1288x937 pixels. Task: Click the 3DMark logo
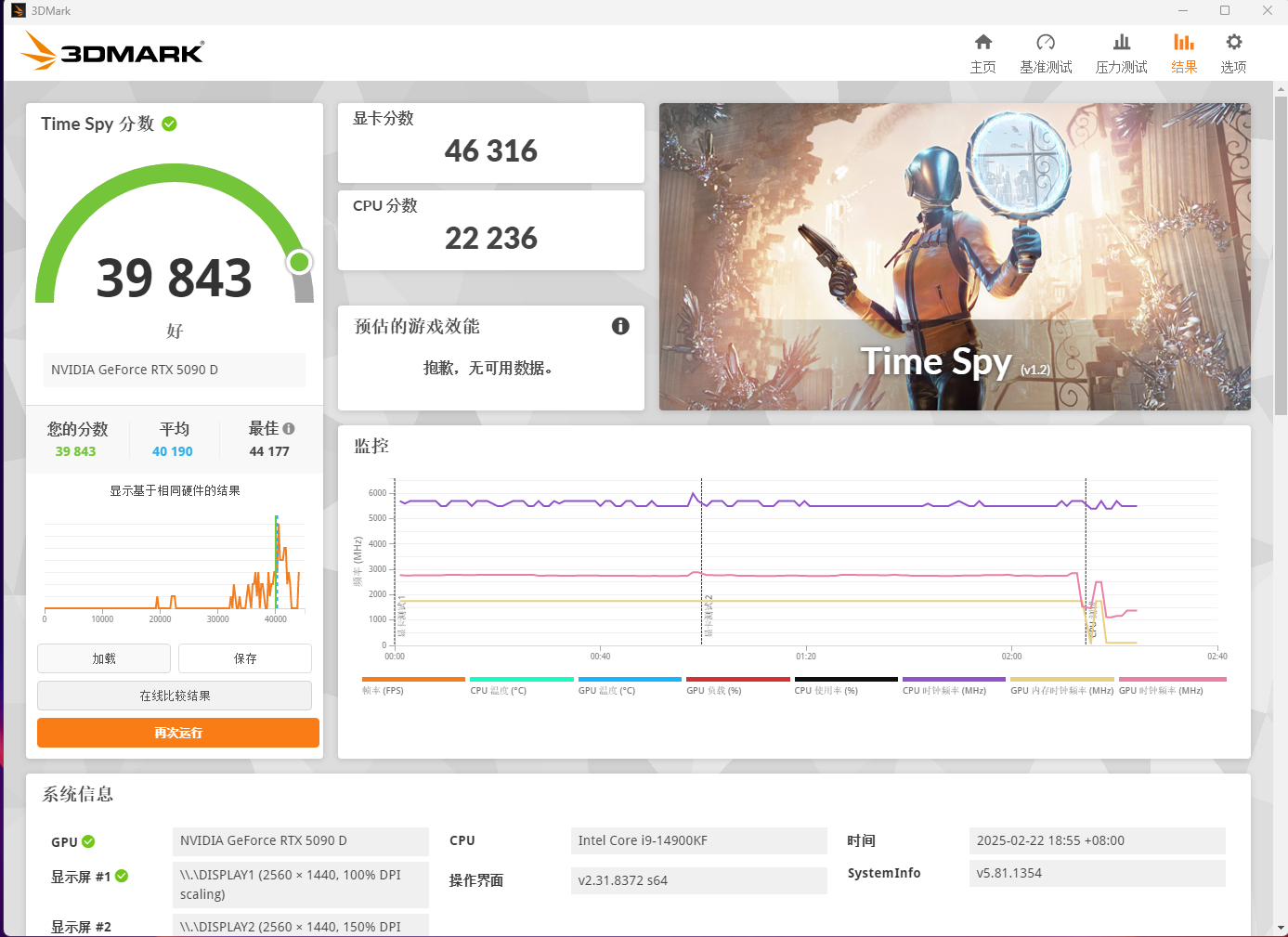coord(112,51)
